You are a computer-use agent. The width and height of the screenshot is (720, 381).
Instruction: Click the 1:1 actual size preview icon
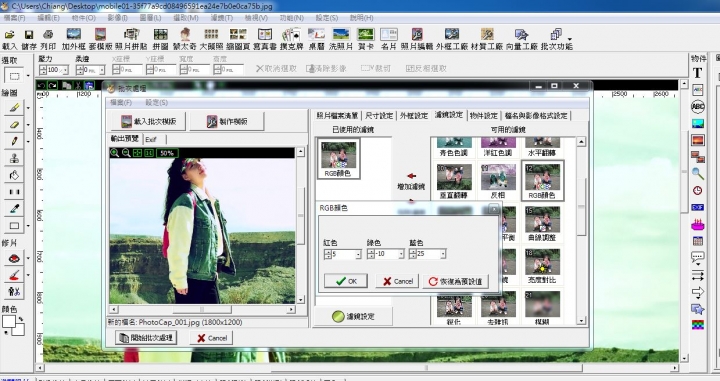tap(149, 153)
